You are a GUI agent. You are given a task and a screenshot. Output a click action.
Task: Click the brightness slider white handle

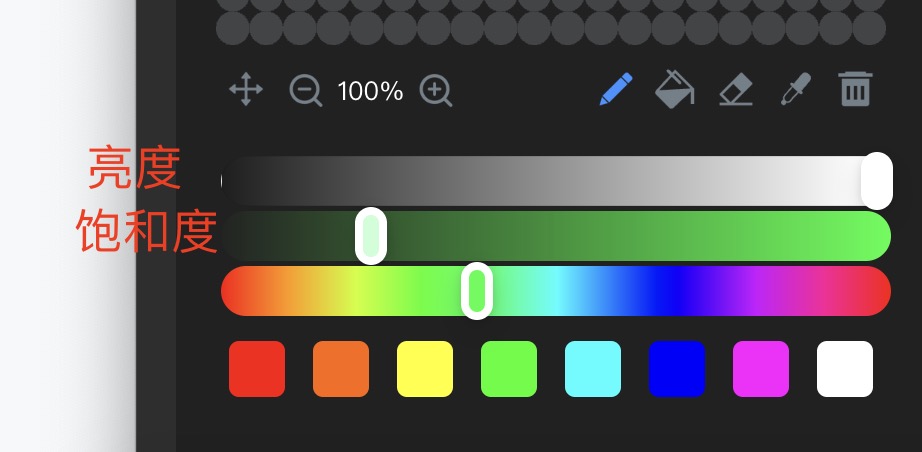pyautogui.click(x=877, y=181)
